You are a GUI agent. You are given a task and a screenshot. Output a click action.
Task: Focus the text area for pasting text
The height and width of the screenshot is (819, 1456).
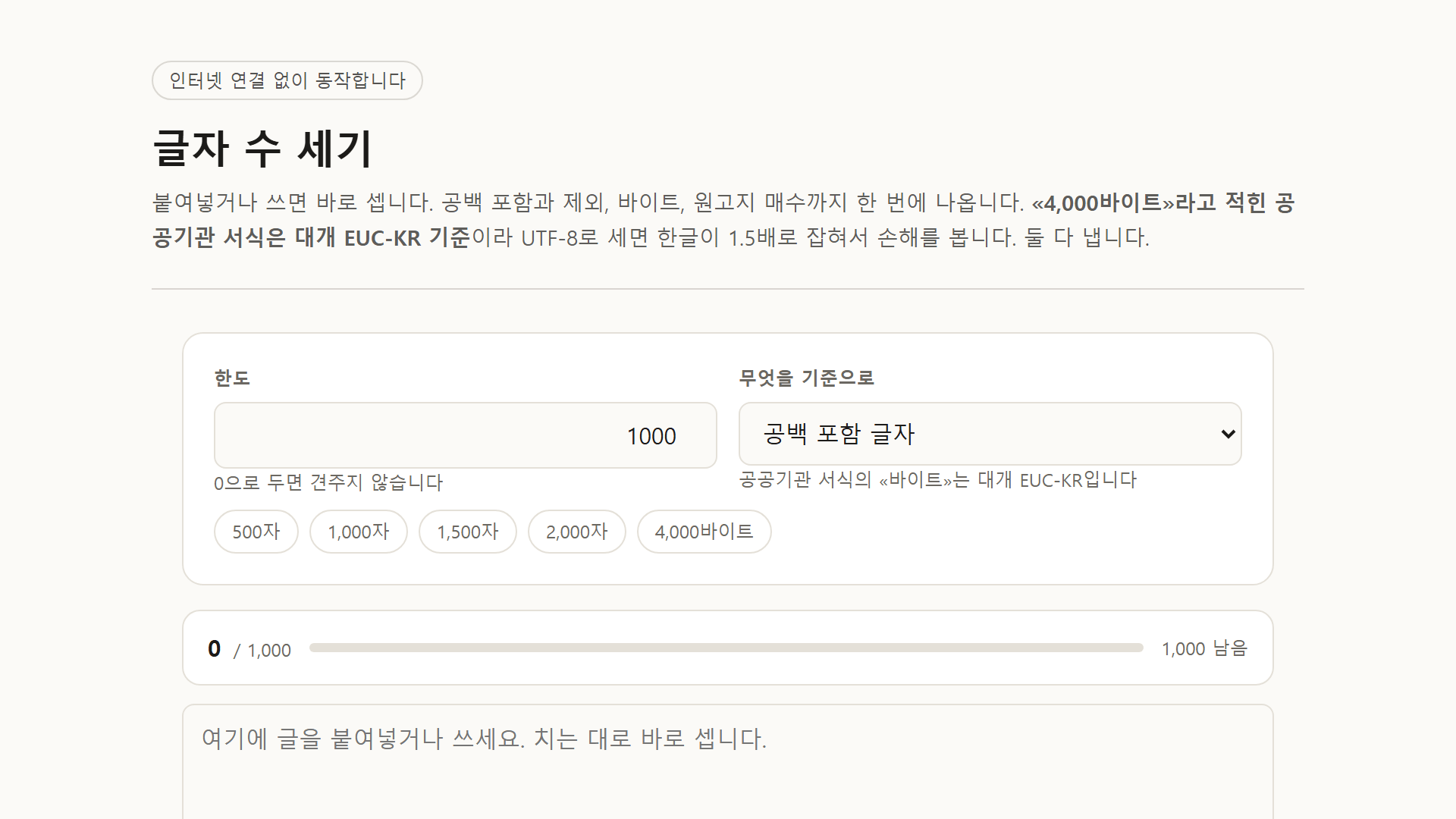click(x=728, y=762)
